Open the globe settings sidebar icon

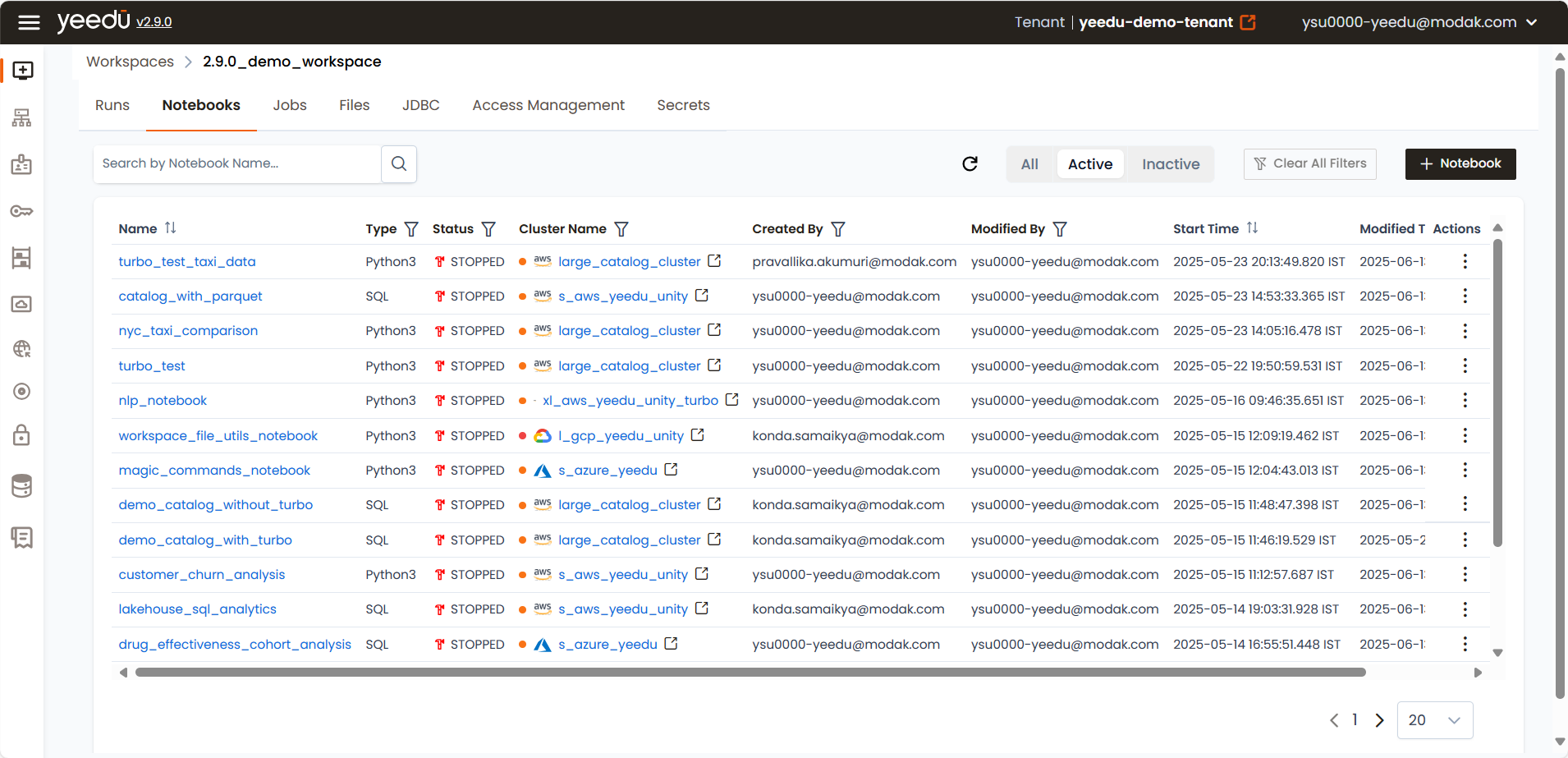[x=22, y=349]
